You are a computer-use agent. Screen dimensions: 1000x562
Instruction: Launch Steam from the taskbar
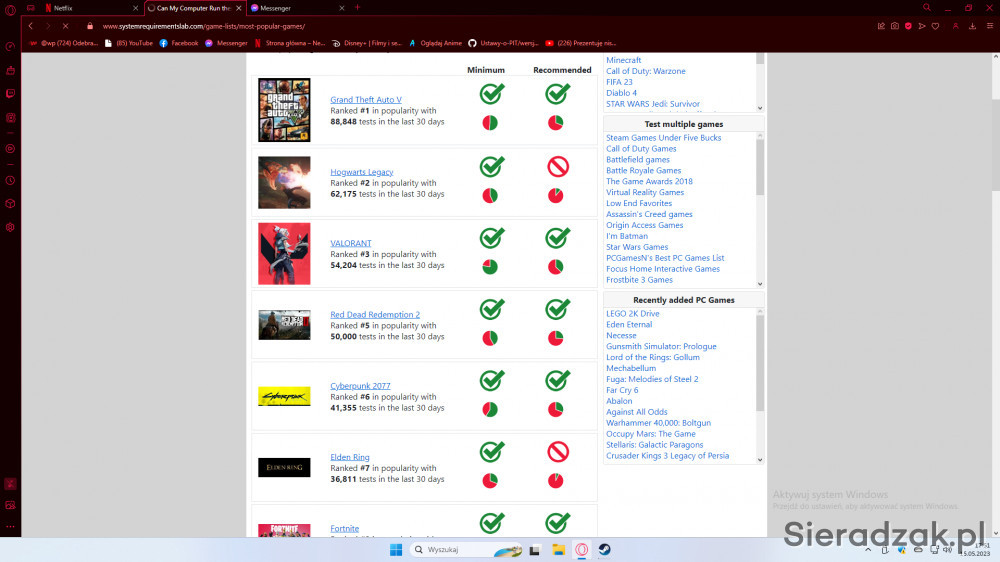[x=605, y=549]
